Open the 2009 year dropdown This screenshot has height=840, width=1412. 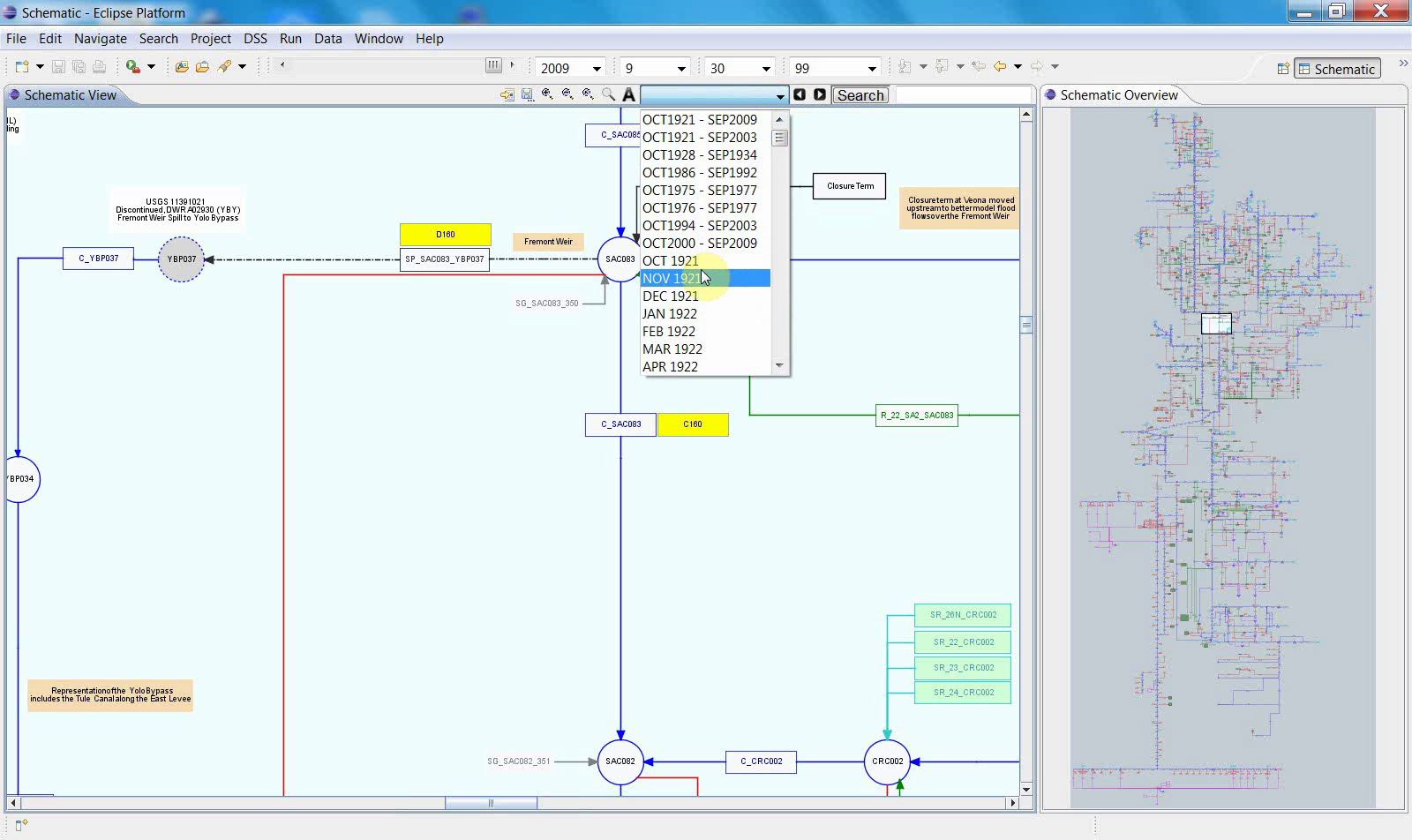[597, 69]
